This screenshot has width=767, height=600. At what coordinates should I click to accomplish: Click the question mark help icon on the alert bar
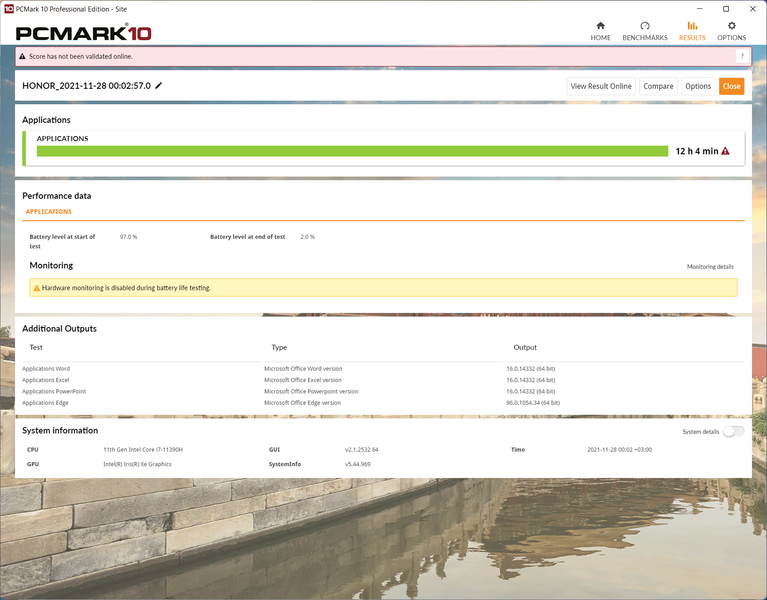coord(742,56)
